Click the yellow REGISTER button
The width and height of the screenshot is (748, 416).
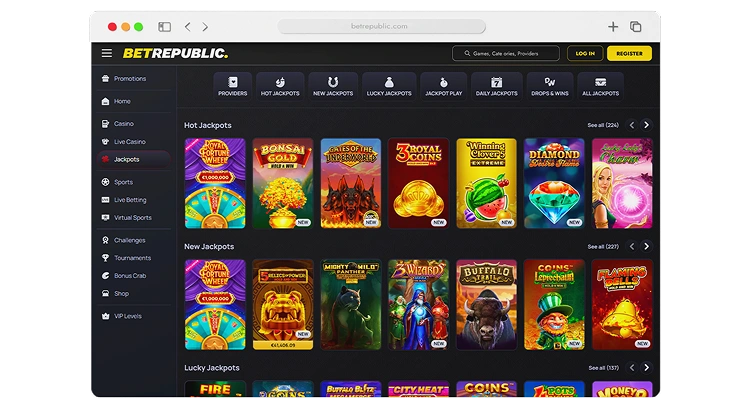coord(629,53)
